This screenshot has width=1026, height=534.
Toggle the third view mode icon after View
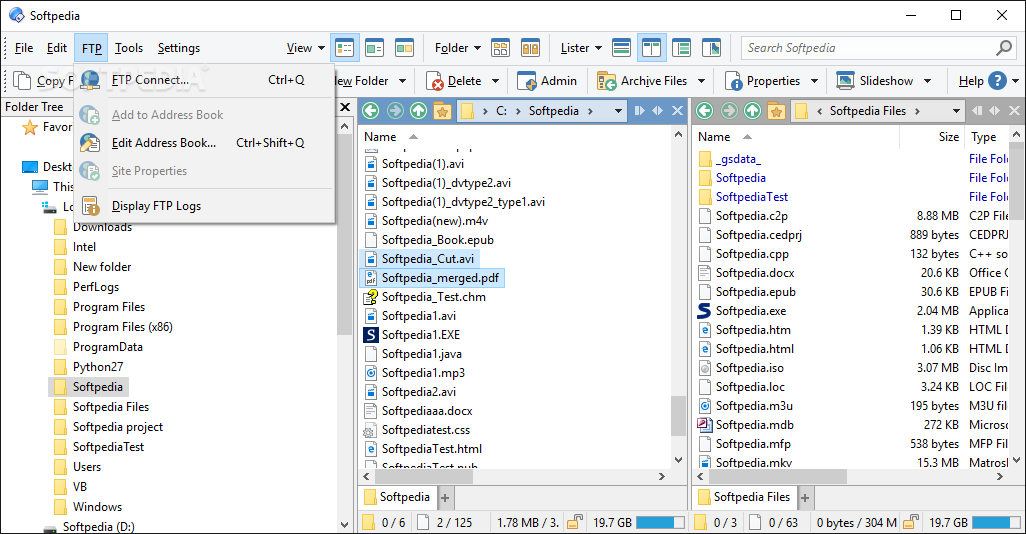click(404, 48)
